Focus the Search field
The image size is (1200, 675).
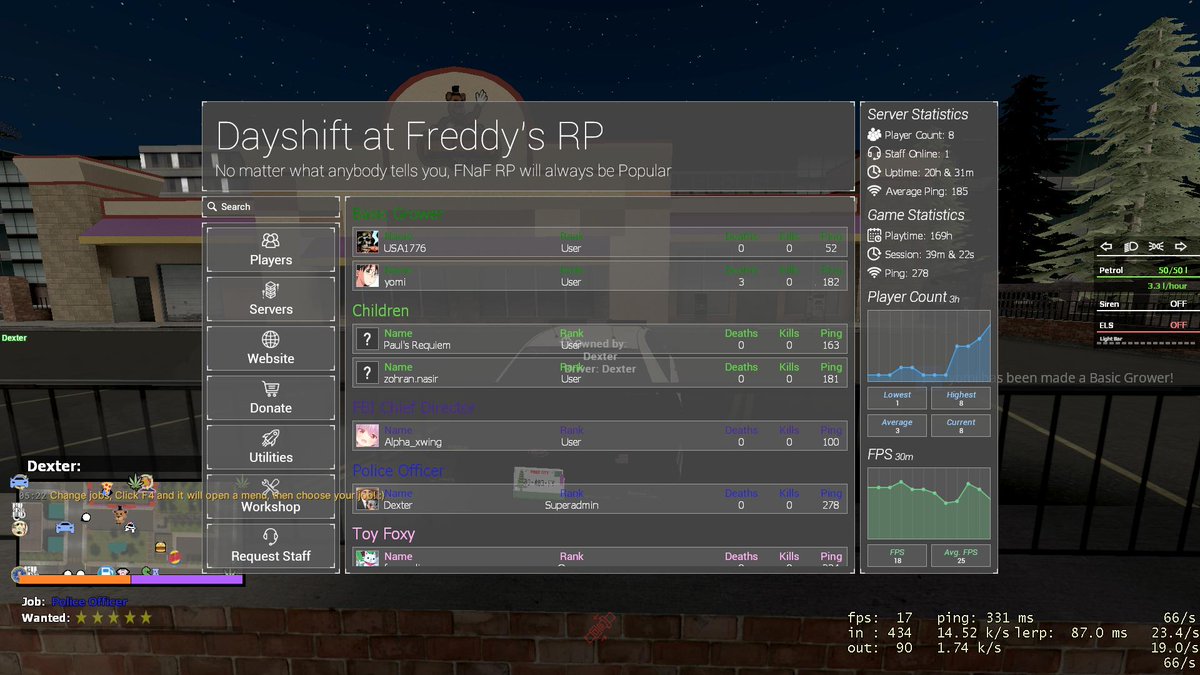coord(271,207)
